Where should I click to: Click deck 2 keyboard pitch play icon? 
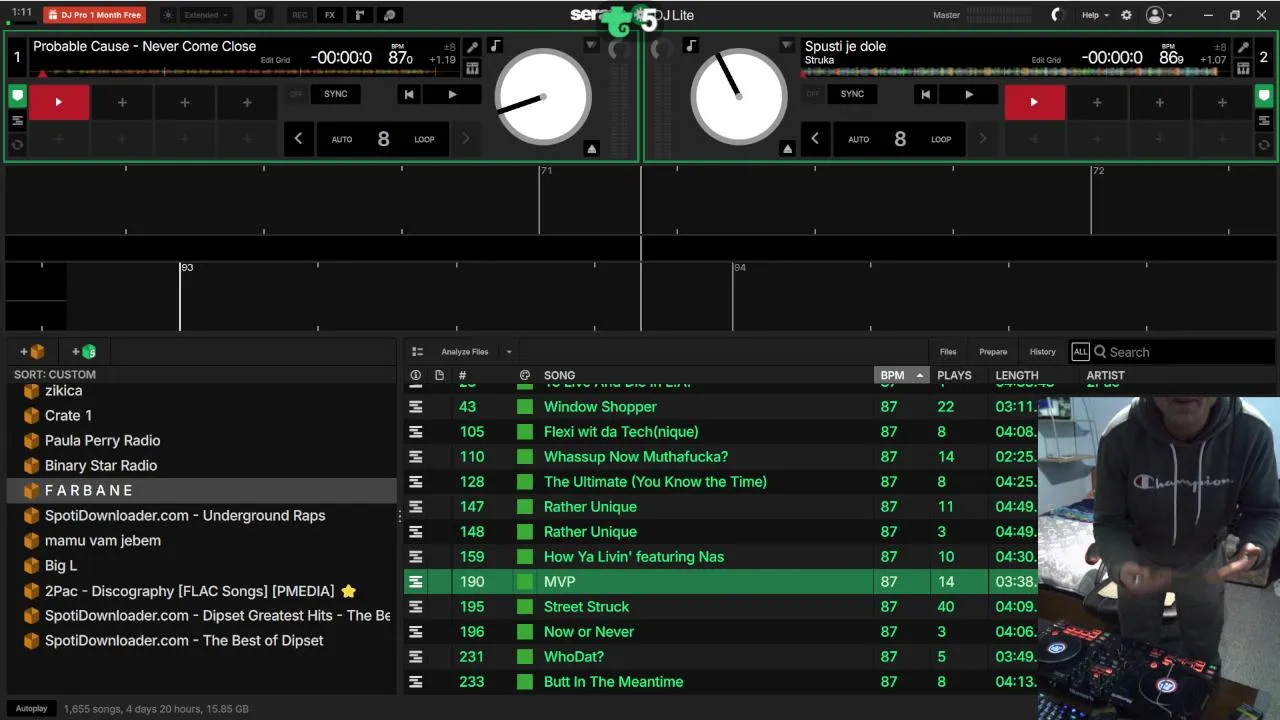coord(1243,68)
